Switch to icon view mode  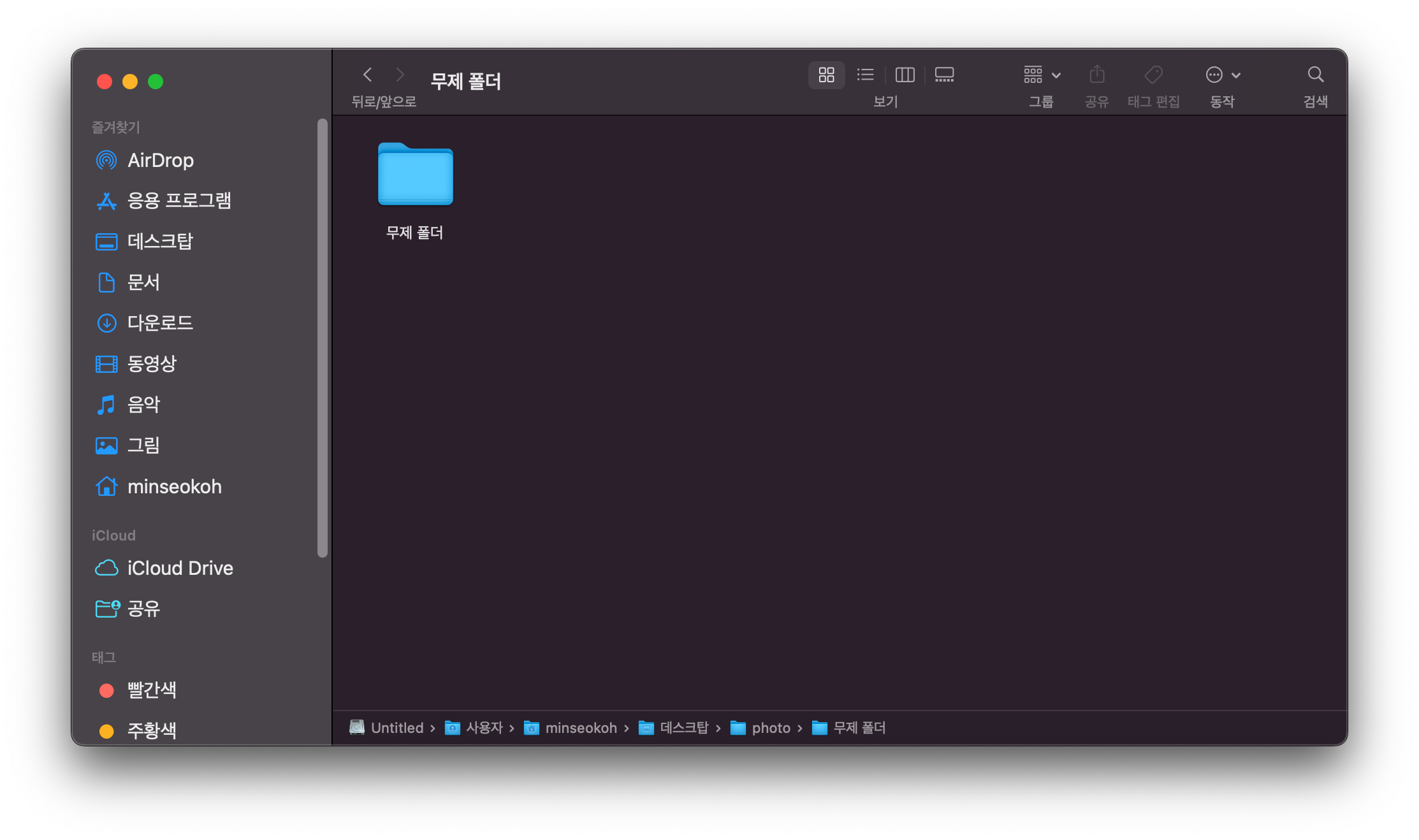(x=826, y=75)
